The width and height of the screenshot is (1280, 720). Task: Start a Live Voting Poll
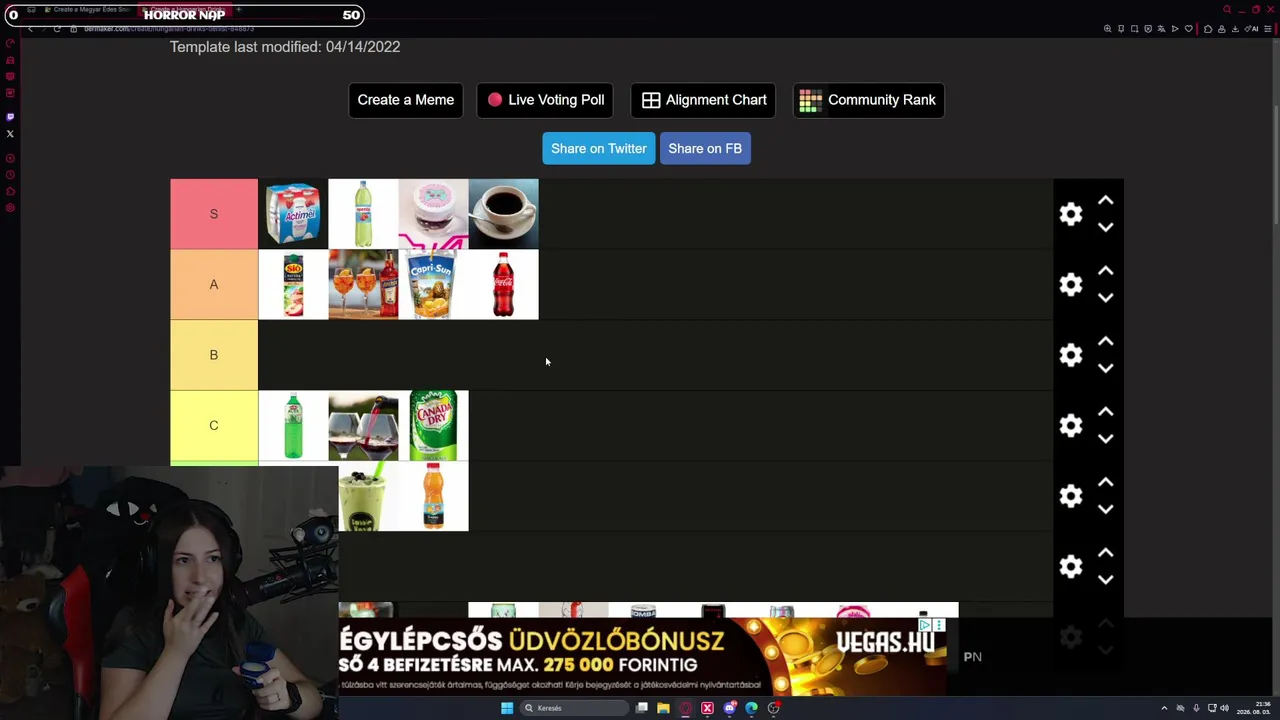[x=545, y=100]
